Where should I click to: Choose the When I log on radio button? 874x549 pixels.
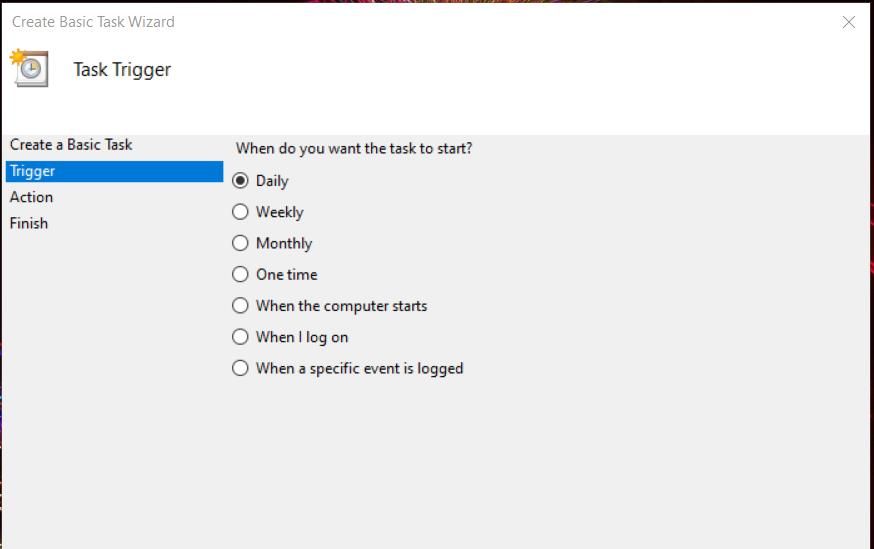(240, 337)
